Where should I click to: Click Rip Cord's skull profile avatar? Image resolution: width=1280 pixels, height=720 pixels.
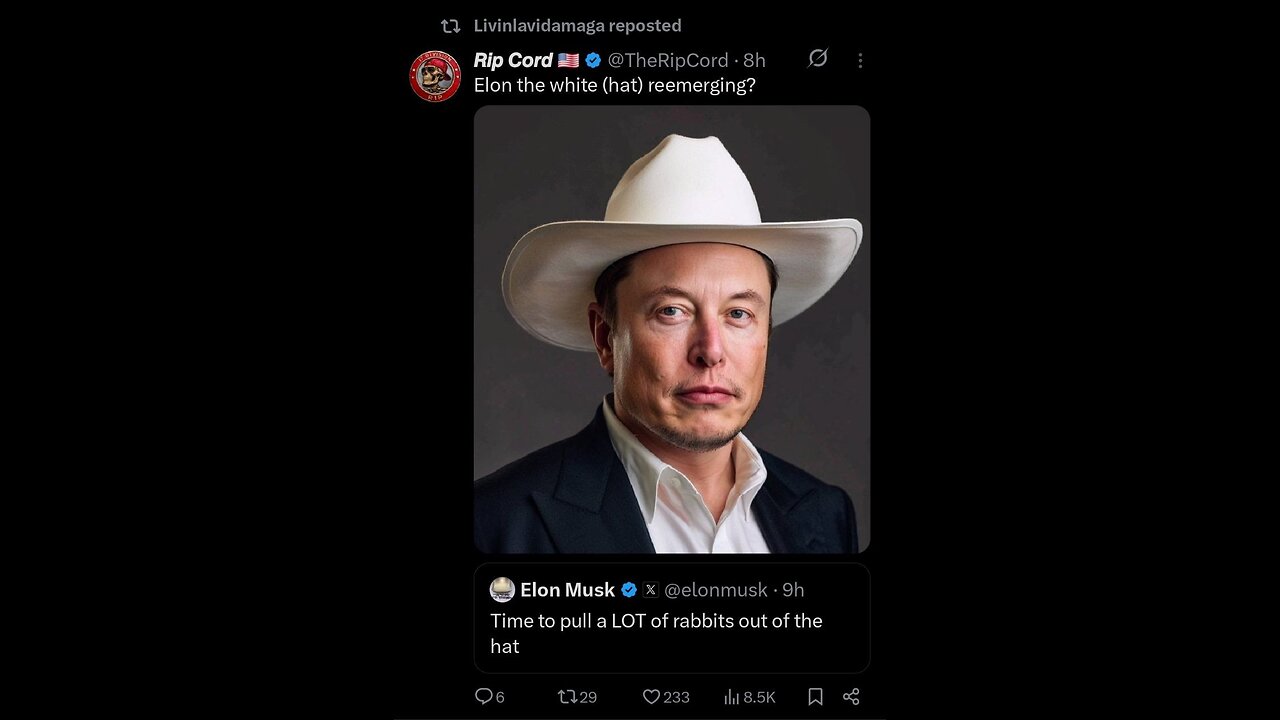pyautogui.click(x=435, y=77)
